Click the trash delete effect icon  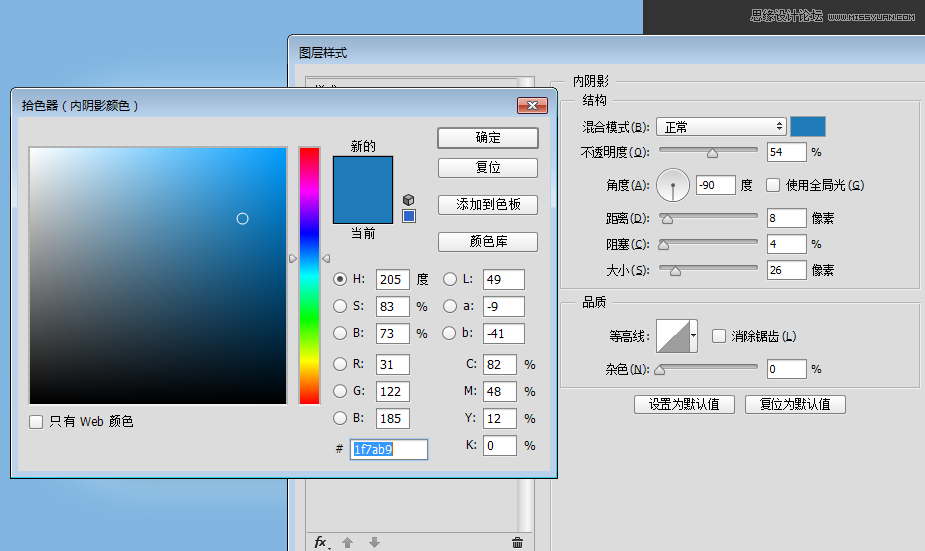517,542
